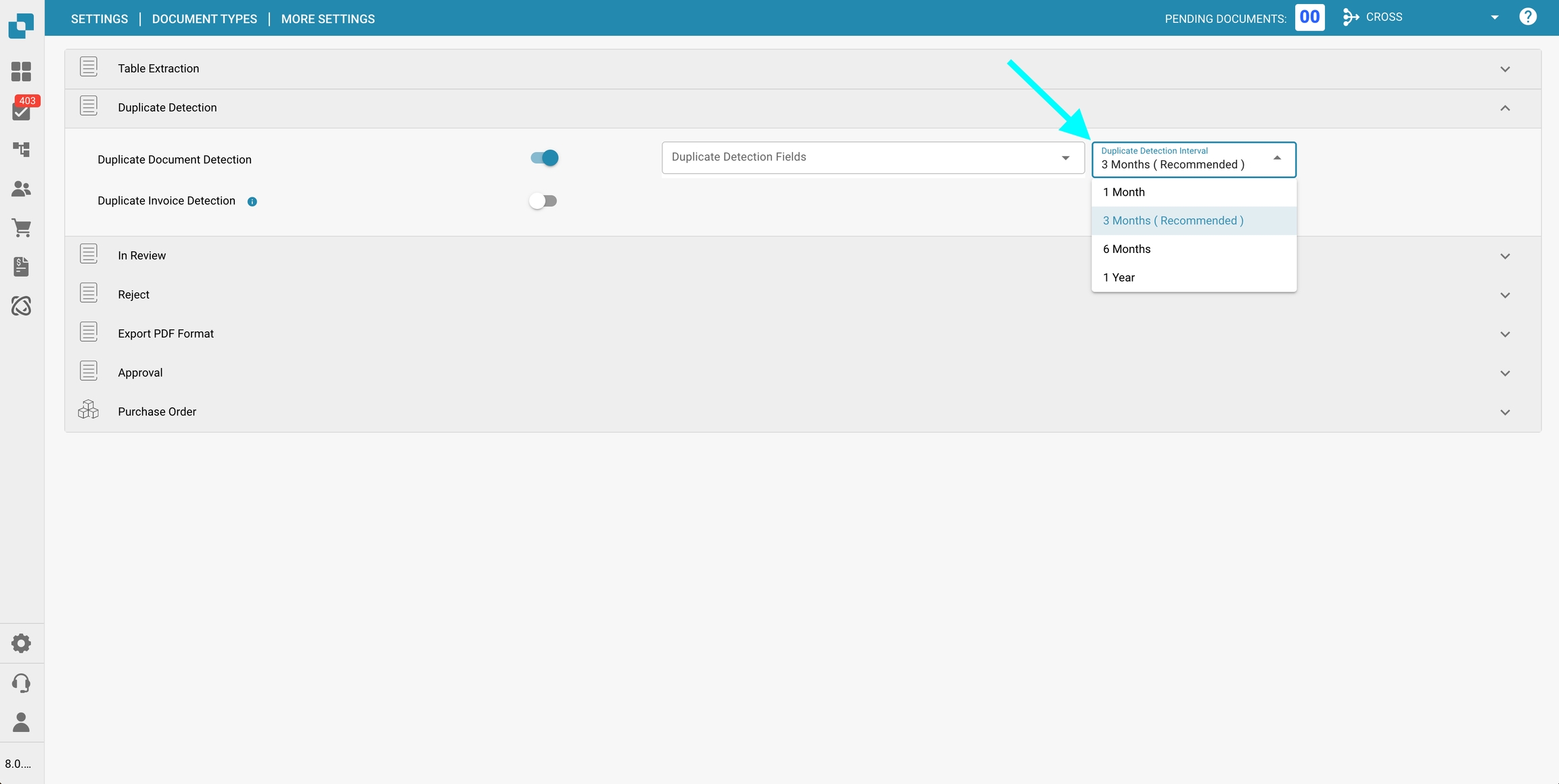Open the shopping cart icon in sidebar

pos(21,228)
